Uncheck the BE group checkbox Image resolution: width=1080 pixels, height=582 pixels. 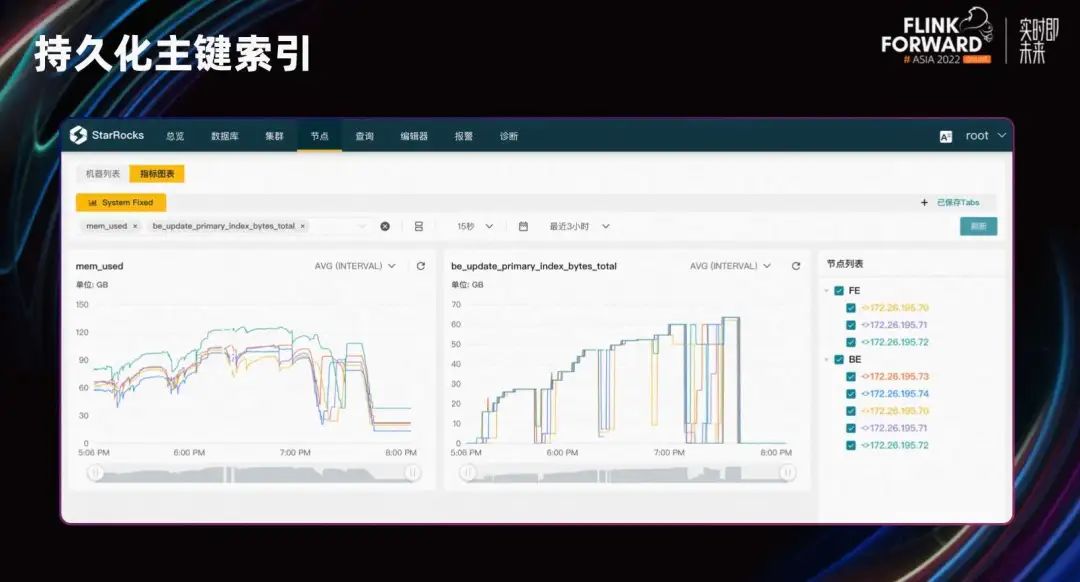(839, 360)
